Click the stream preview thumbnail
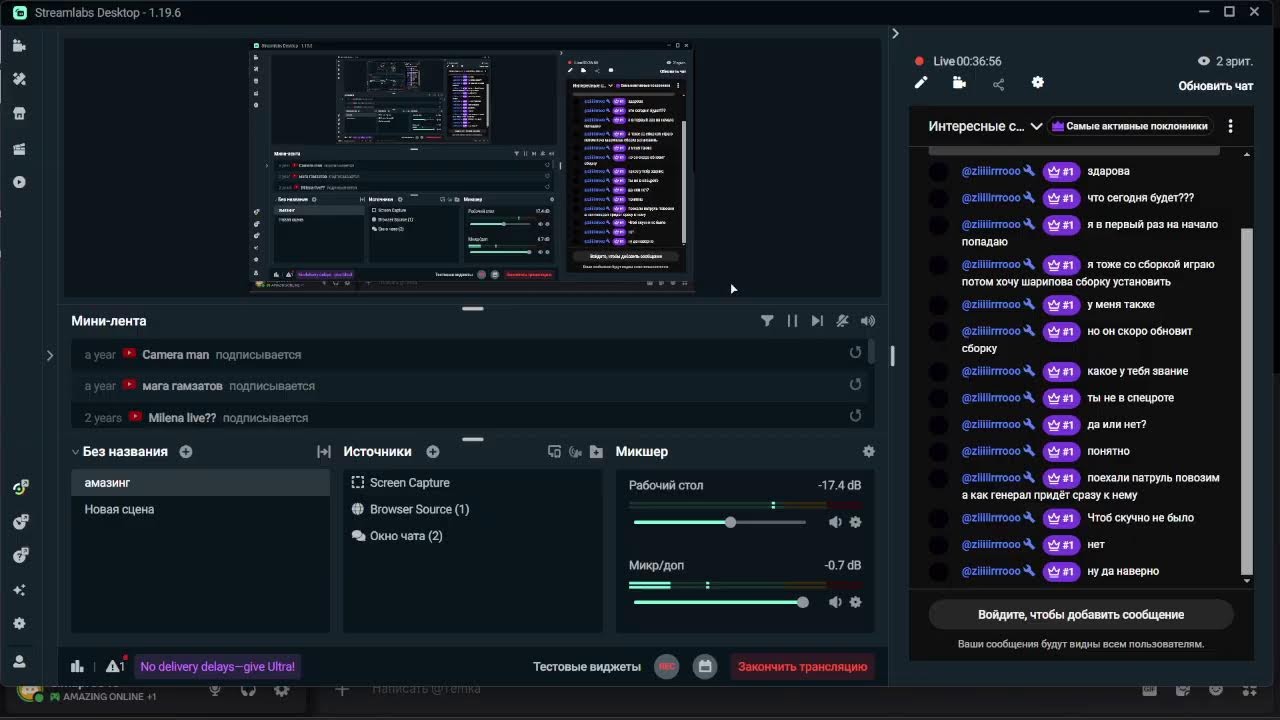This screenshot has width=1280, height=720. [x=471, y=167]
